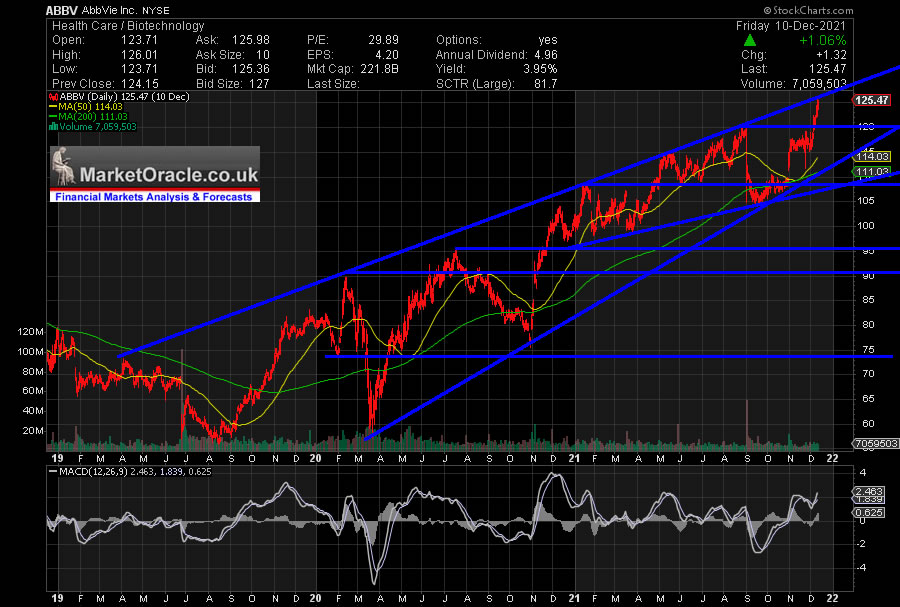This screenshot has height=607, width=900.
Task: Click the green Volume legend entry
Action: click(x=93, y=126)
